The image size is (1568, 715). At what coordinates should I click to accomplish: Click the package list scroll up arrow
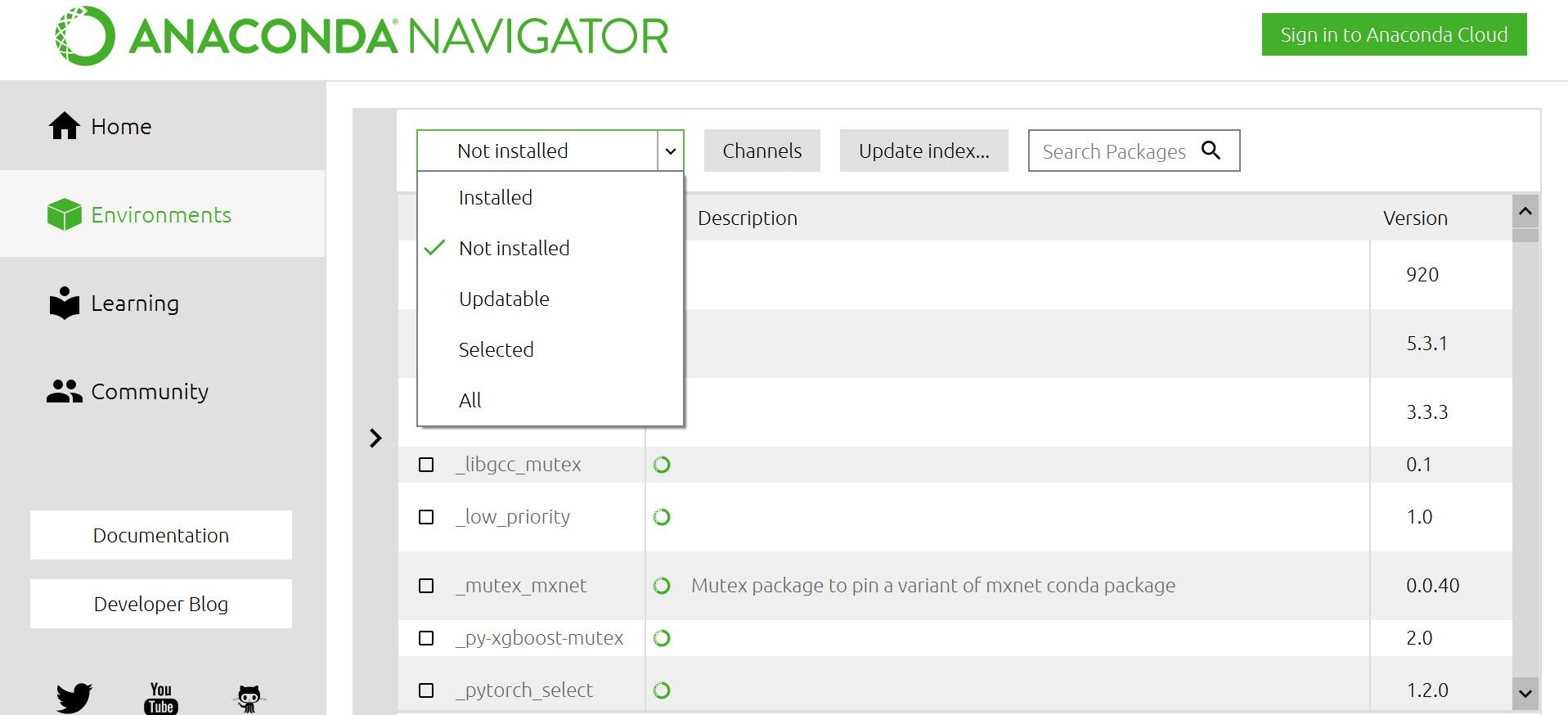pyautogui.click(x=1525, y=211)
